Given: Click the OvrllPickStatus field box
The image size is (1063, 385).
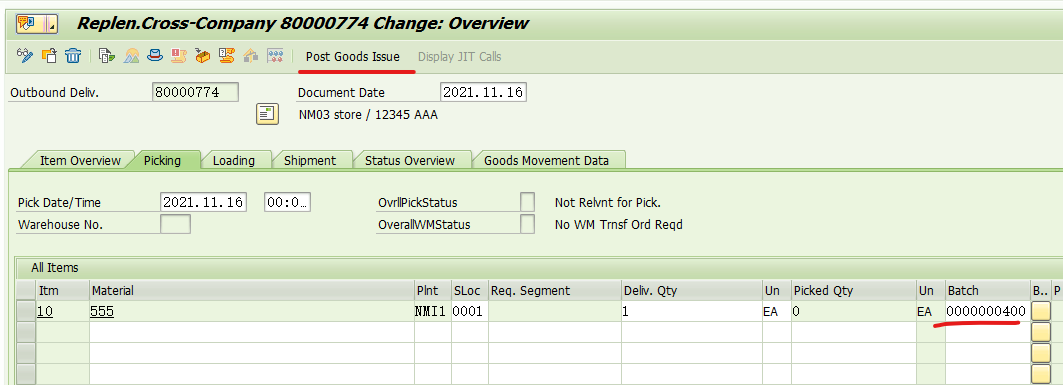Looking at the screenshot, I should click(527, 202).
